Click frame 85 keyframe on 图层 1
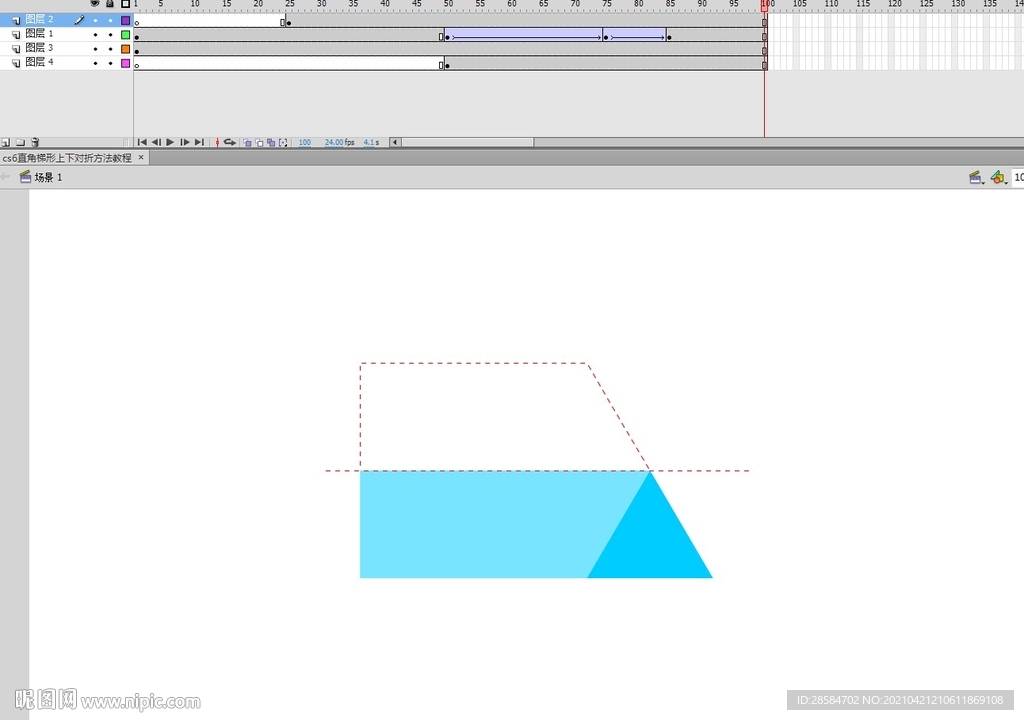This screenshot has height=720, width=1024. pyautogui.click(x=669, y=36)
